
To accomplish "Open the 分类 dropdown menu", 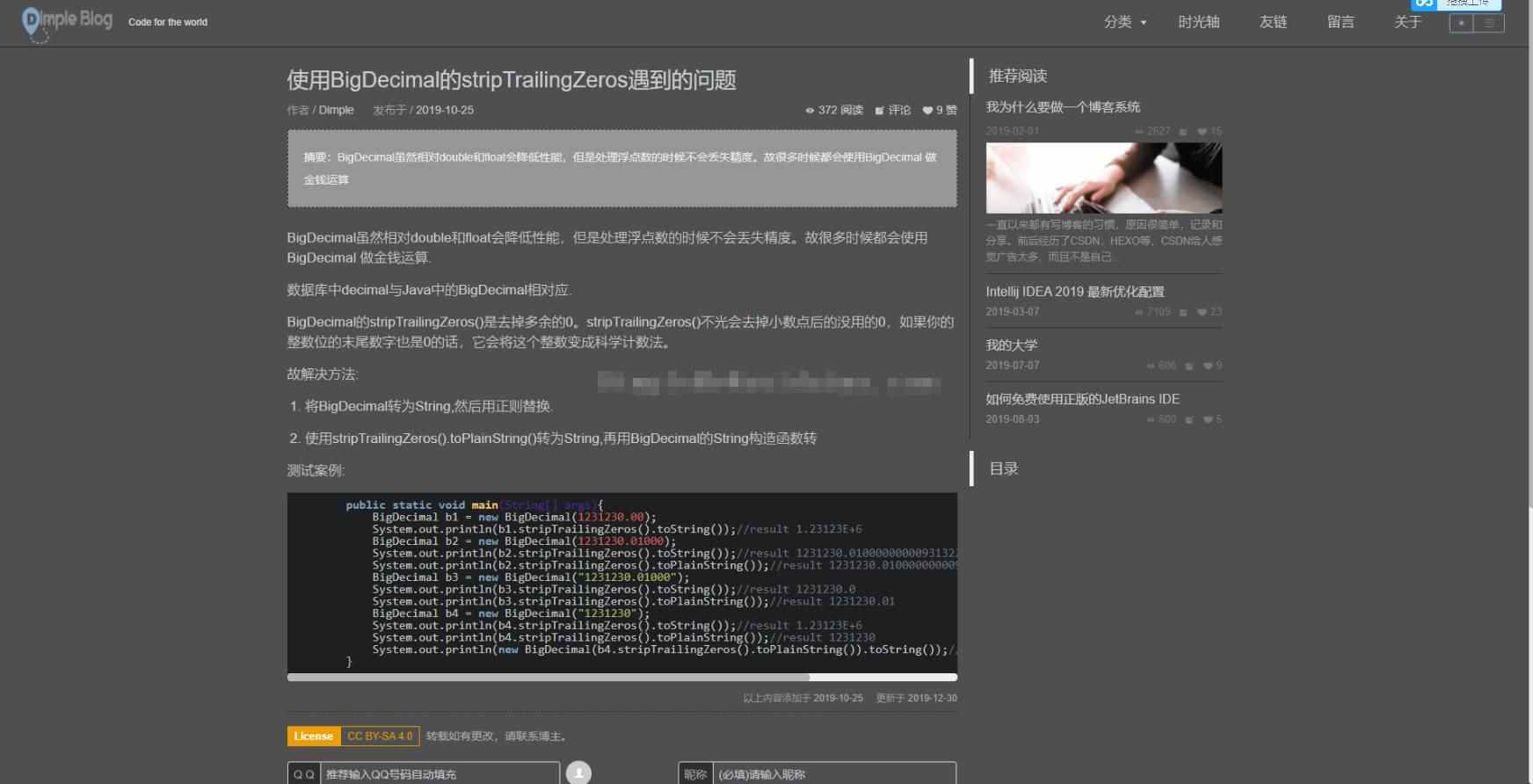I will (x=1125, y=22).
